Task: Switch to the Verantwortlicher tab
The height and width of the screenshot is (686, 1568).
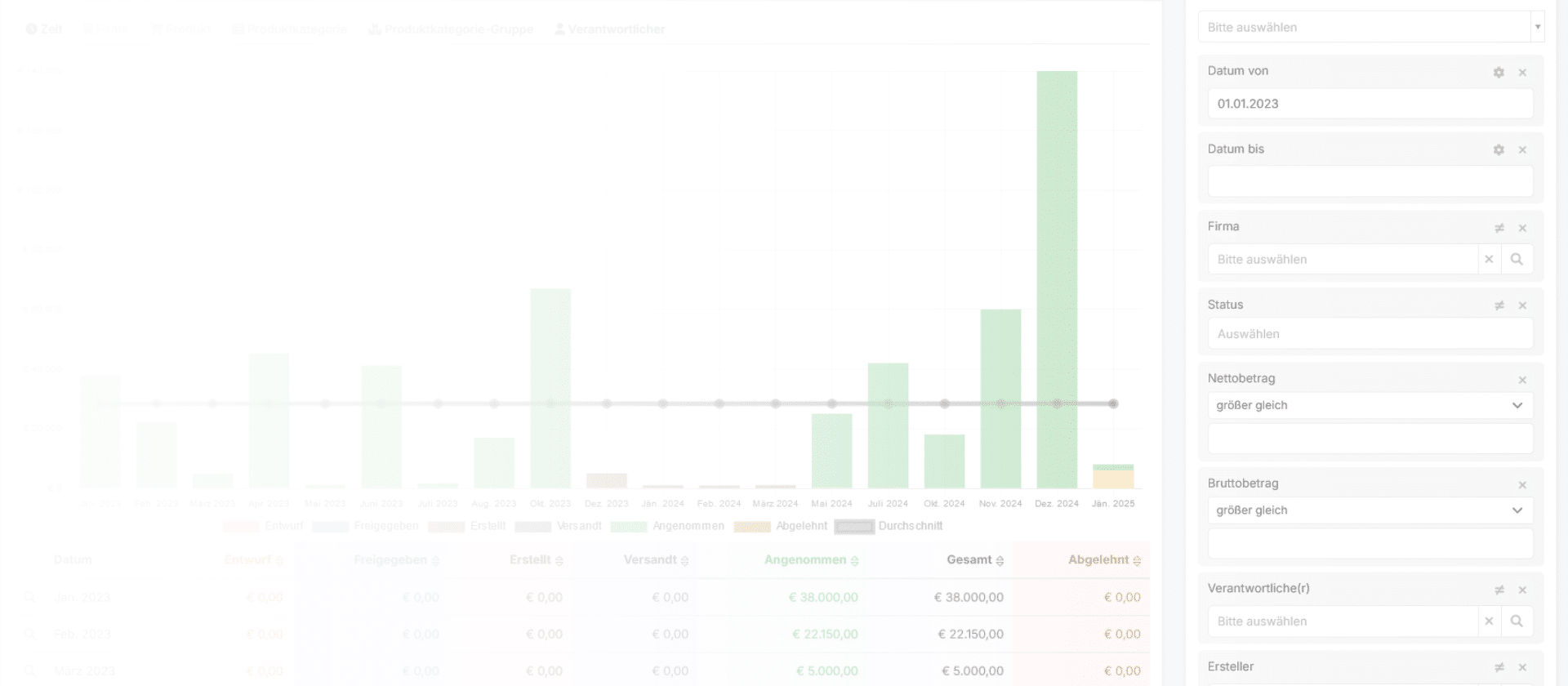Action: click(x=609, y=29)
